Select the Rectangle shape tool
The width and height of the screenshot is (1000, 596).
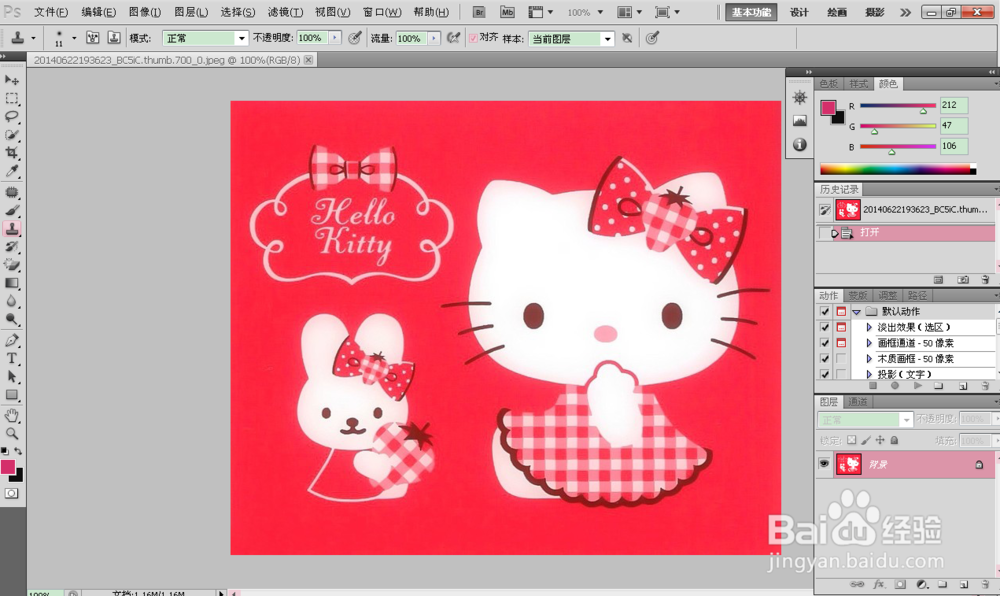point(11,395)
